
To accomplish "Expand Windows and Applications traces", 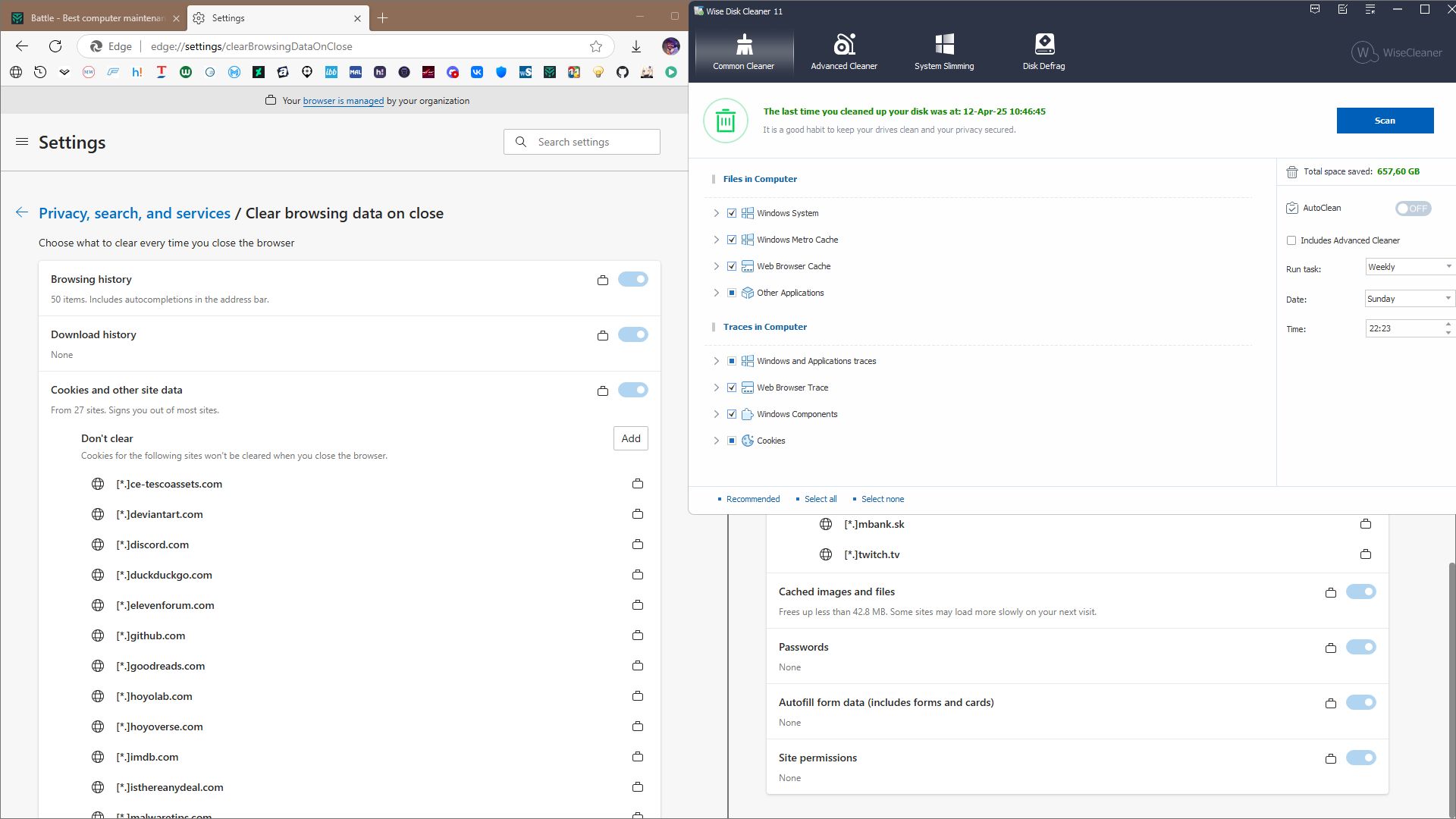I will 716,361.
